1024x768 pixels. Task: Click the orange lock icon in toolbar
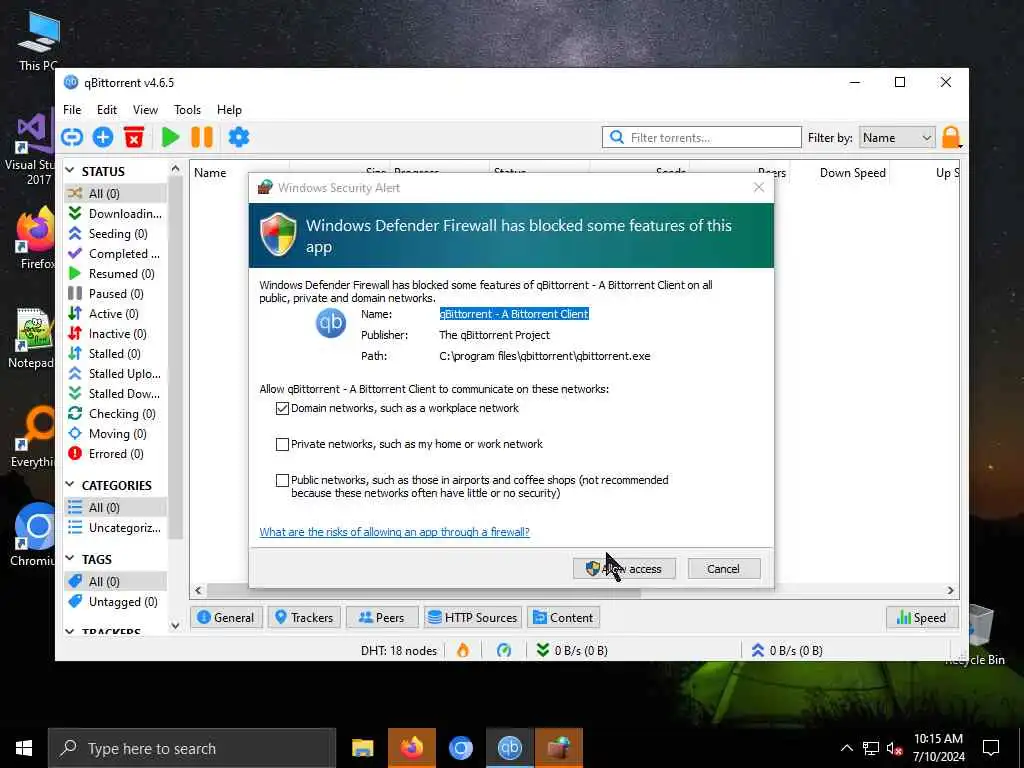[x=951, y=137]
